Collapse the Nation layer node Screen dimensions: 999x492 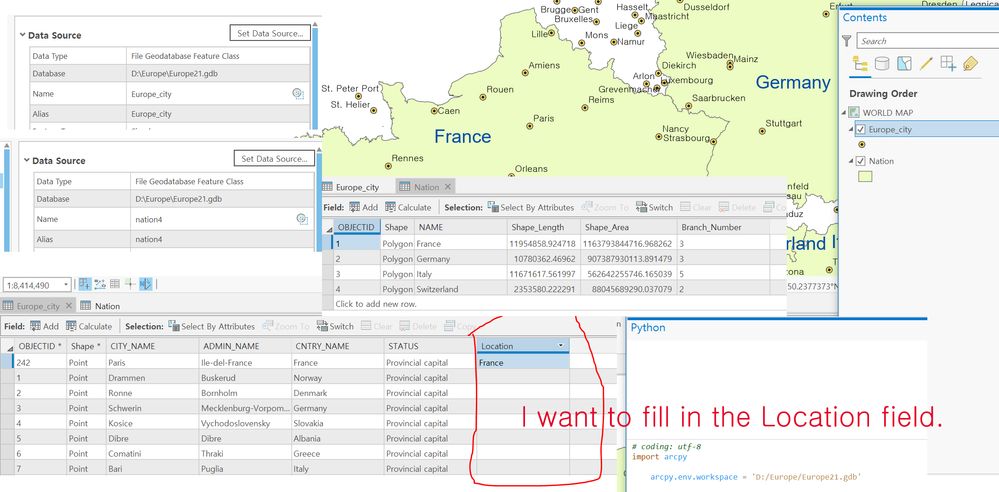point(851,161)
